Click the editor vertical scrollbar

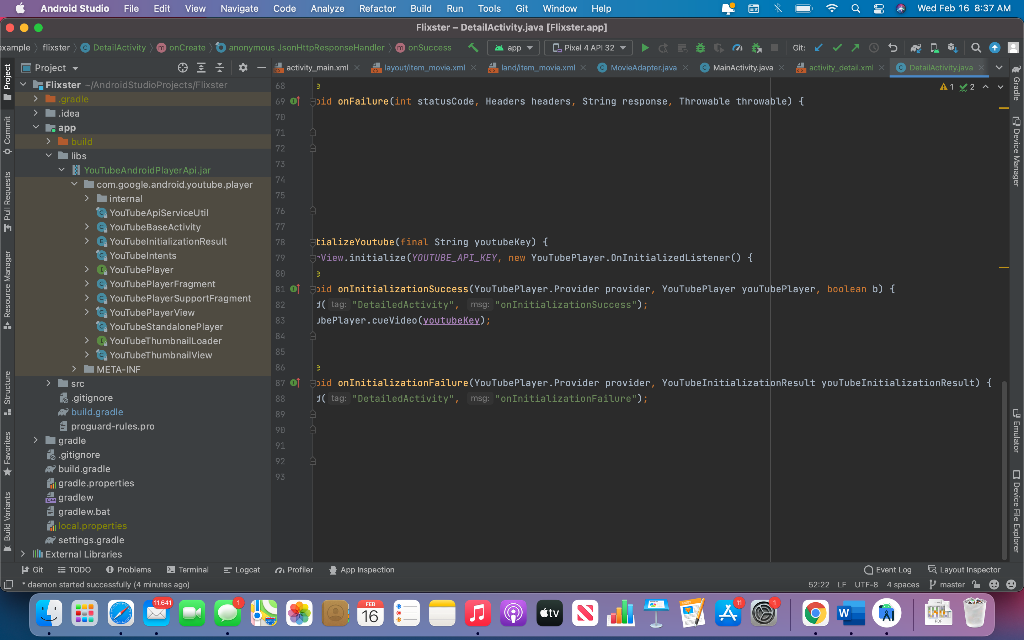1004,468
